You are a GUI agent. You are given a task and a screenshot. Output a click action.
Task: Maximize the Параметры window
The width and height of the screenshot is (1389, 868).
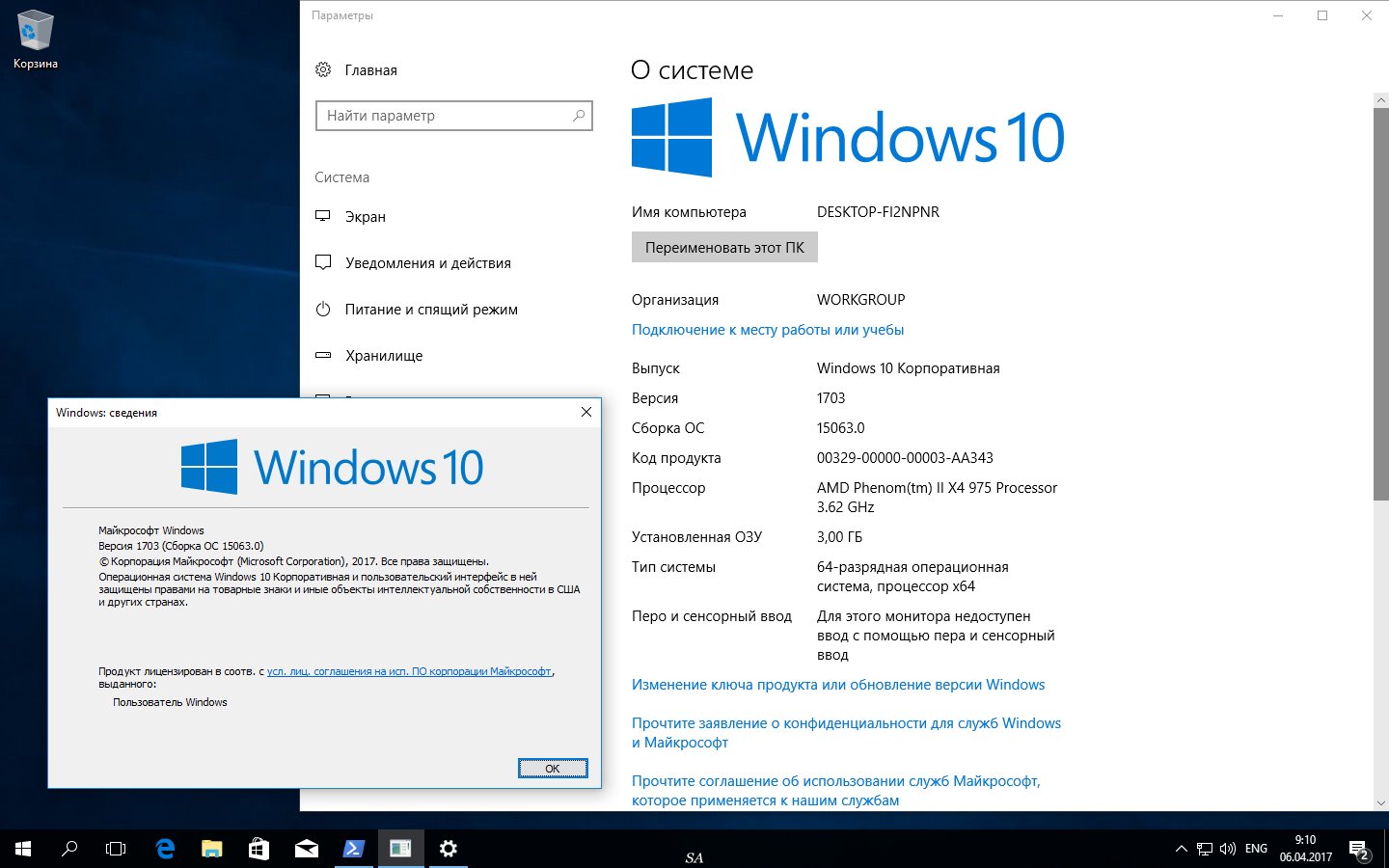[1322, 15]
